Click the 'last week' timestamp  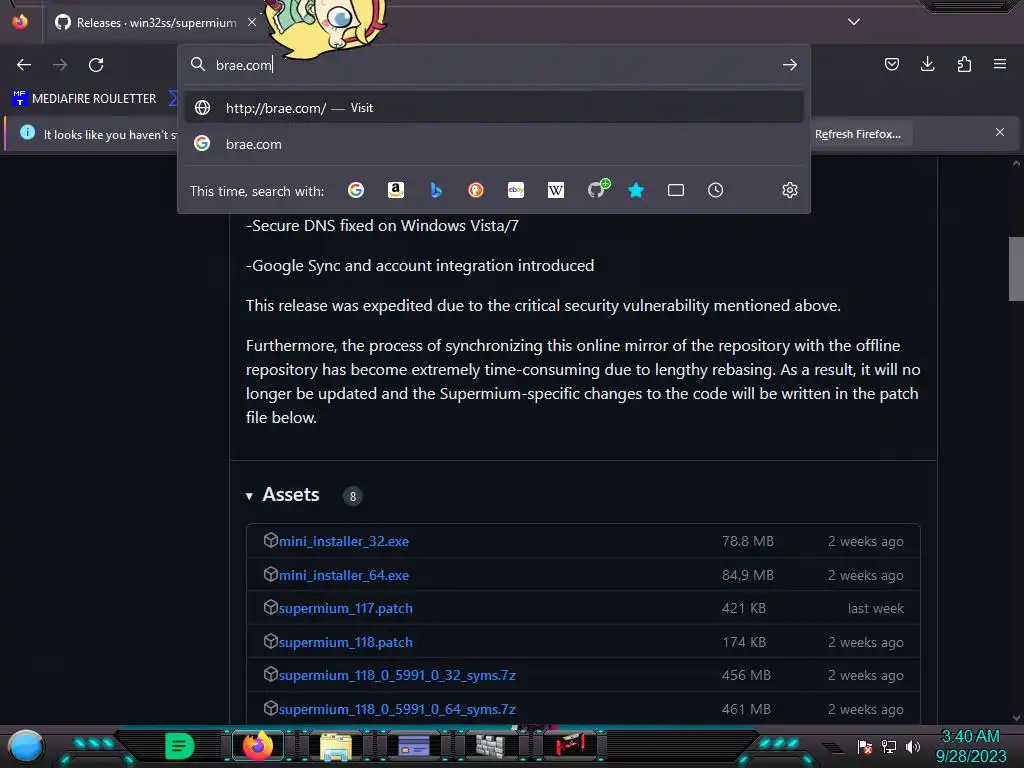876,608
